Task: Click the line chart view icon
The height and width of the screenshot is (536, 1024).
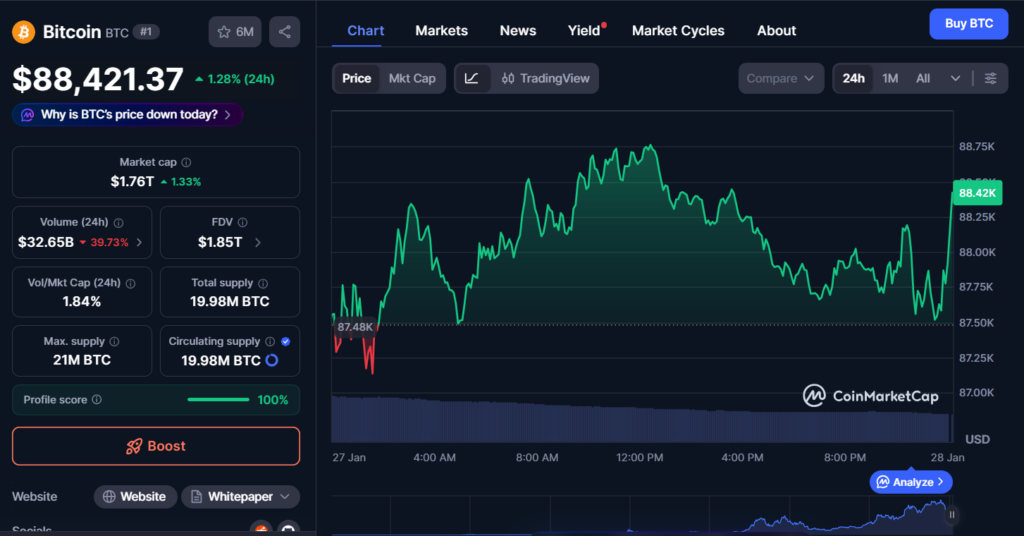Action: 472,78
